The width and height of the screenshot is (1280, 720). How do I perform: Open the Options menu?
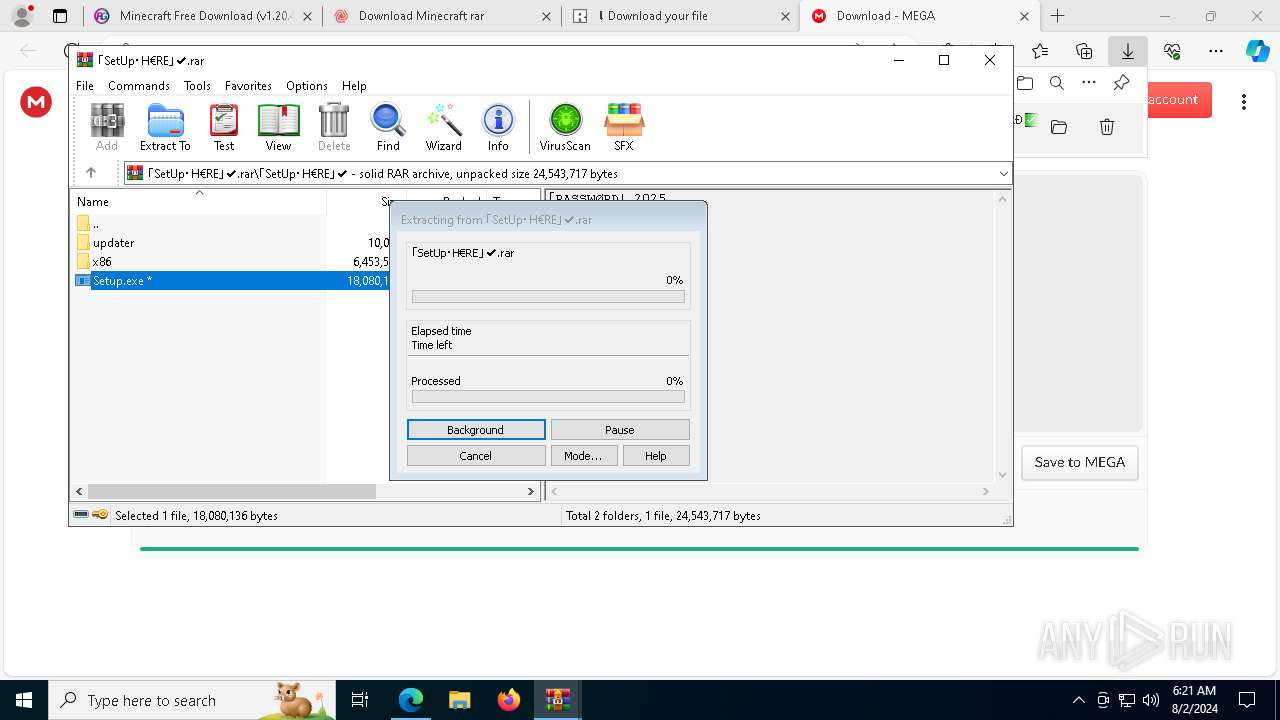(x=307, y=86)
